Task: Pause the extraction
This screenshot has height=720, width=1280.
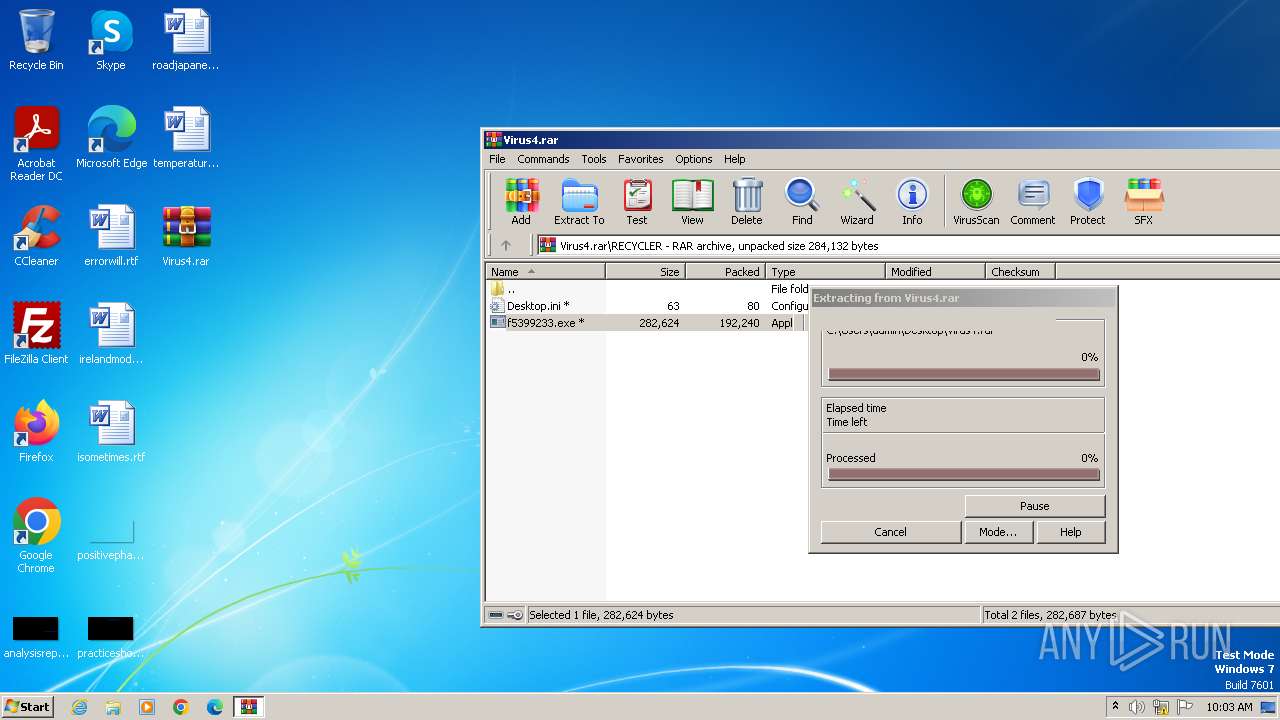Action: 1035,506
